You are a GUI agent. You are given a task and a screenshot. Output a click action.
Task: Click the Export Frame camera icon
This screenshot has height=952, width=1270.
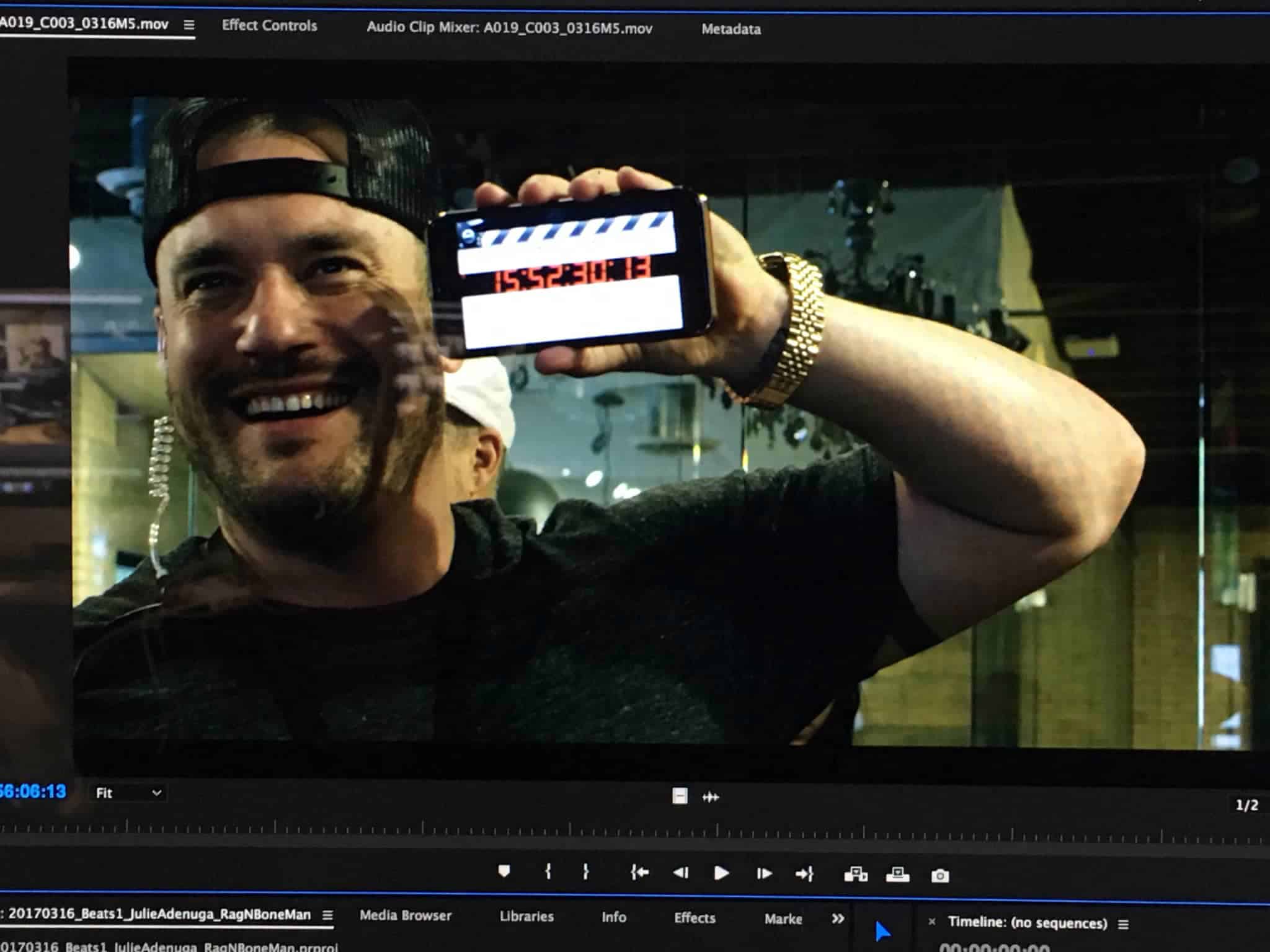(940, 875)
